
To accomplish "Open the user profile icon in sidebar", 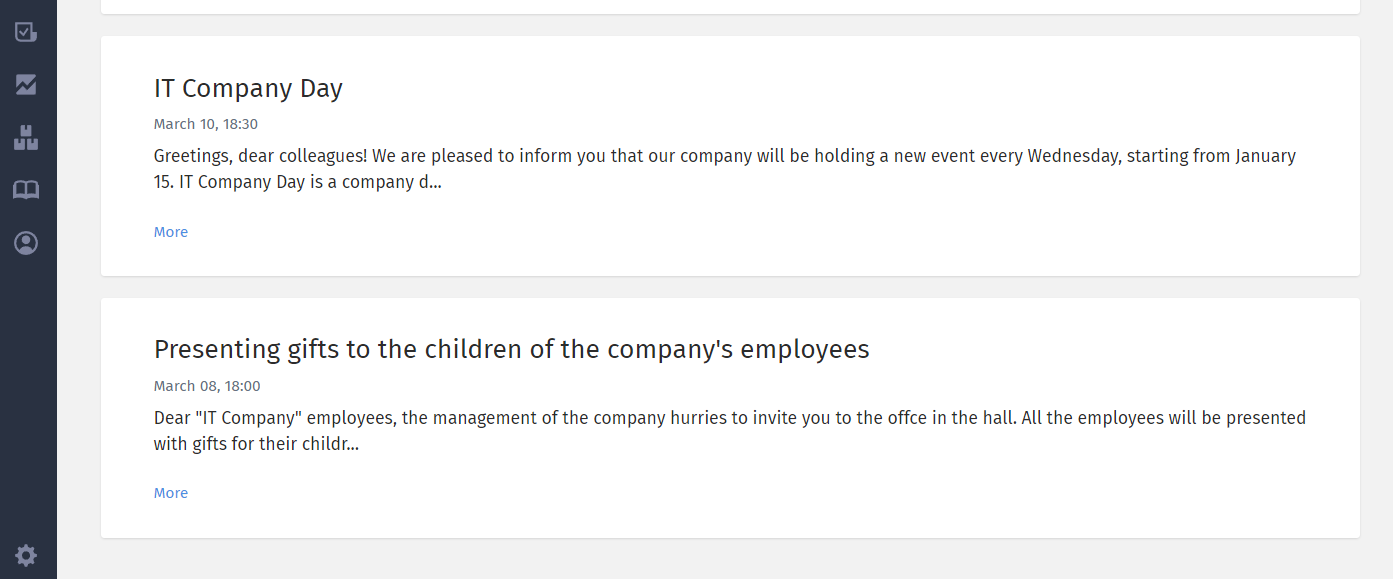I will pos(26,243).
